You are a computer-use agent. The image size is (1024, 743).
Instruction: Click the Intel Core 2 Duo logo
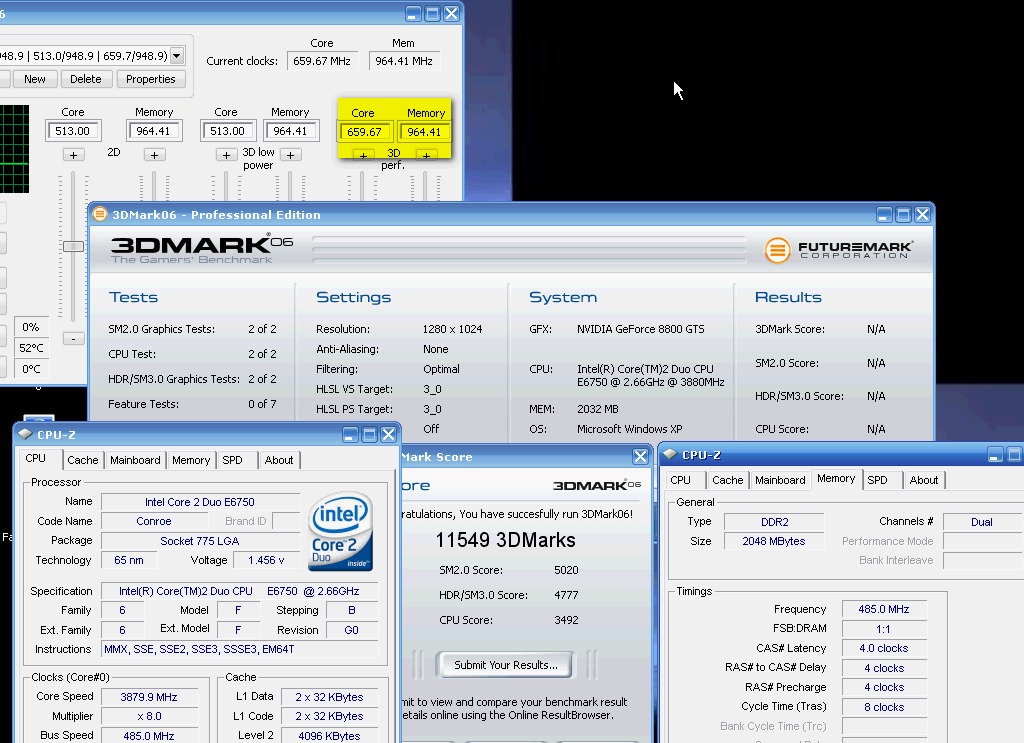pos(341,530)
